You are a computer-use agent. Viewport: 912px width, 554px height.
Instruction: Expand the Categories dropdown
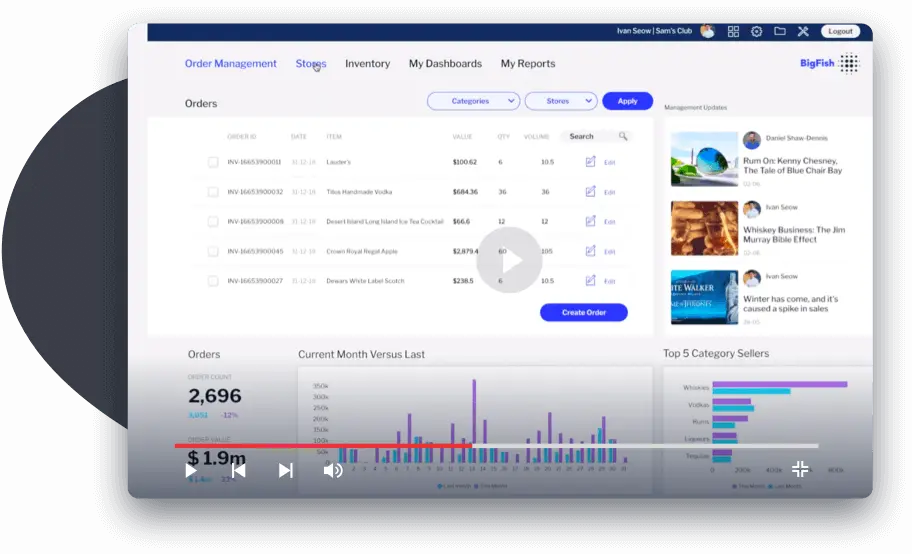pos(473,101)
